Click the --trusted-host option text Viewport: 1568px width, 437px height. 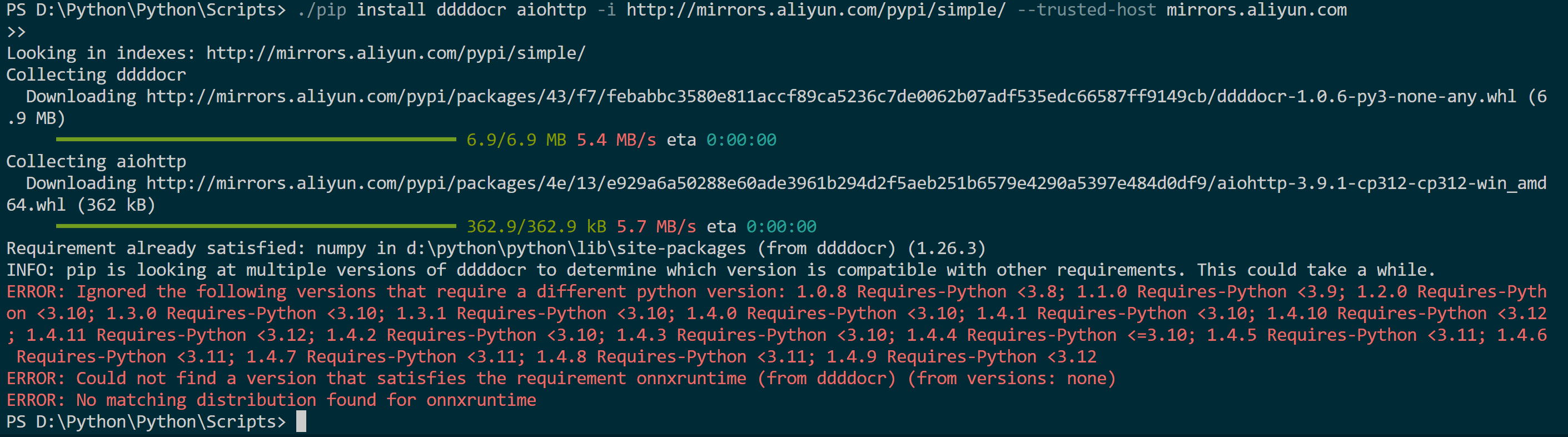1087,11
